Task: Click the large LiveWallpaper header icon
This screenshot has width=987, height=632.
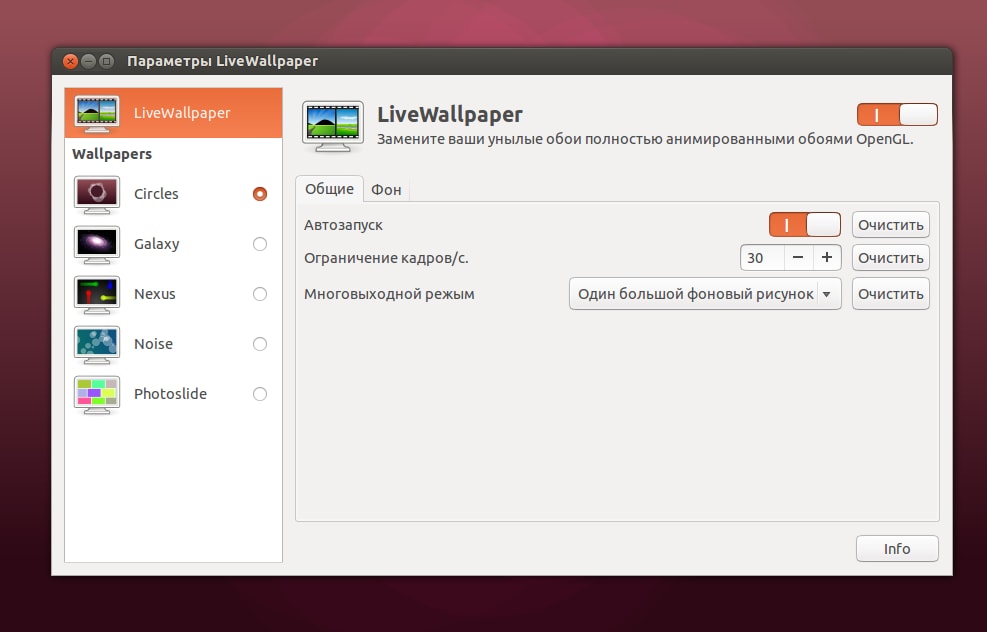Action: [x=332, y=126]
